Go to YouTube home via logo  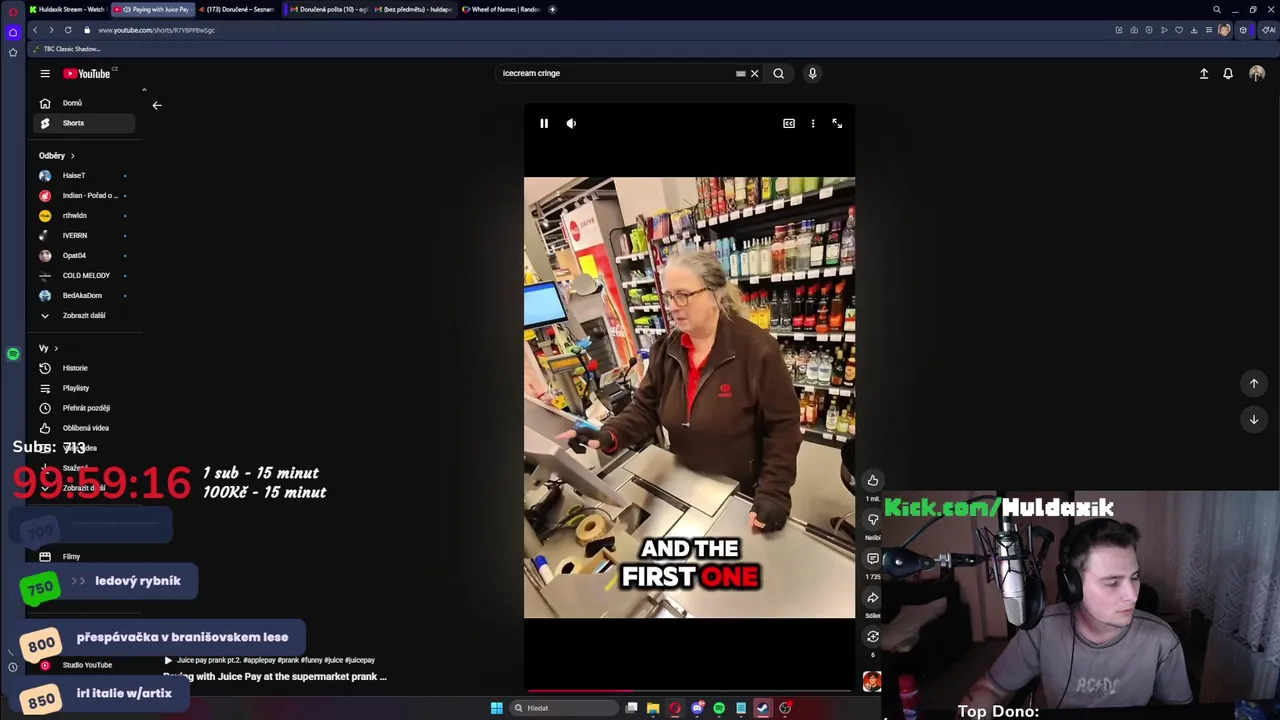[88, 73]
